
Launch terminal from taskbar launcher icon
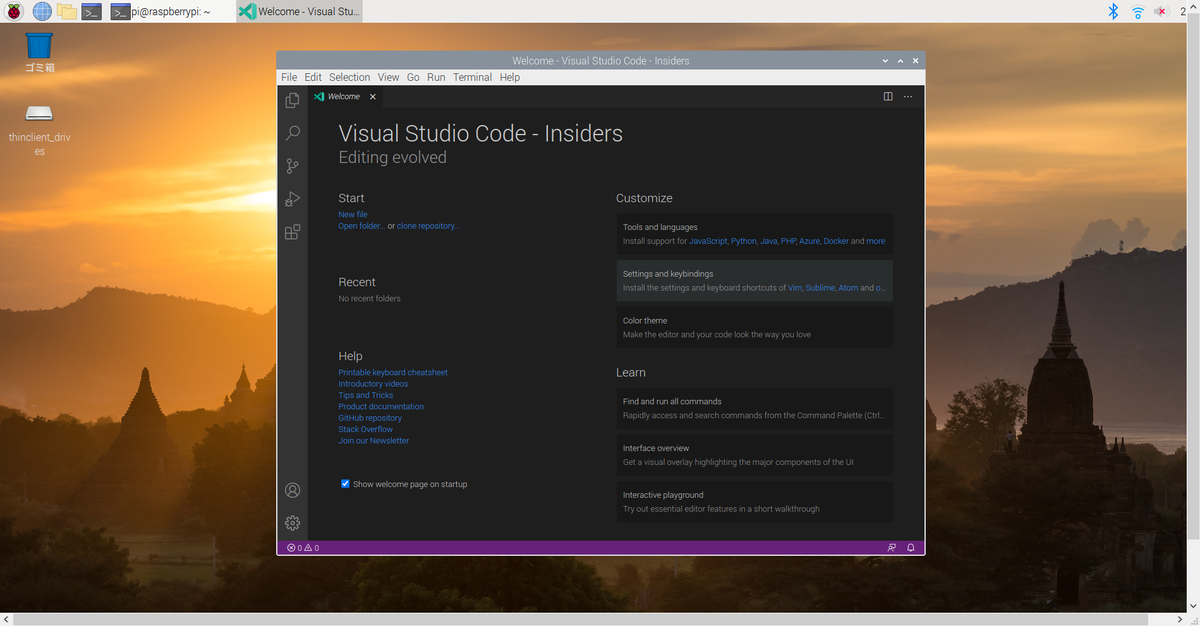(x=91, y=11)
